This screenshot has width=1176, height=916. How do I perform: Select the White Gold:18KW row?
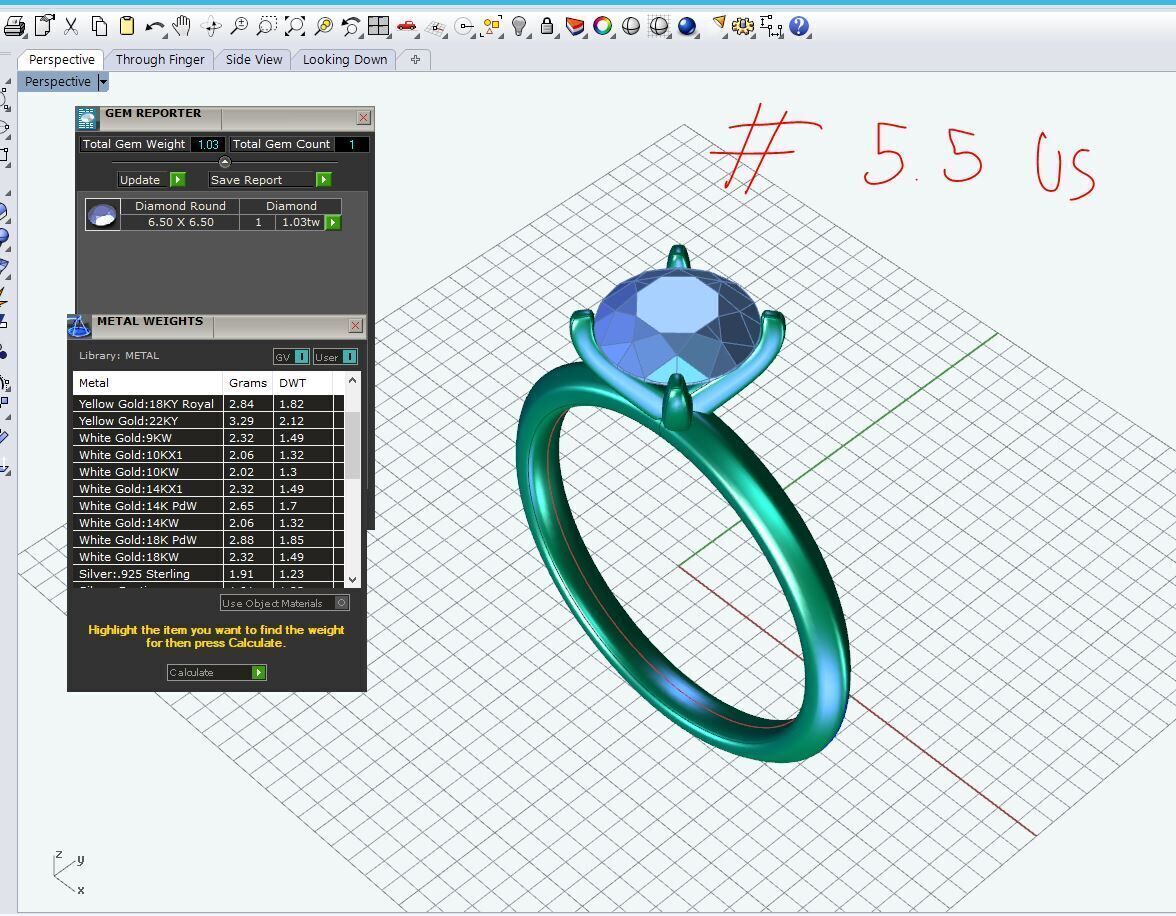(208, 557)
